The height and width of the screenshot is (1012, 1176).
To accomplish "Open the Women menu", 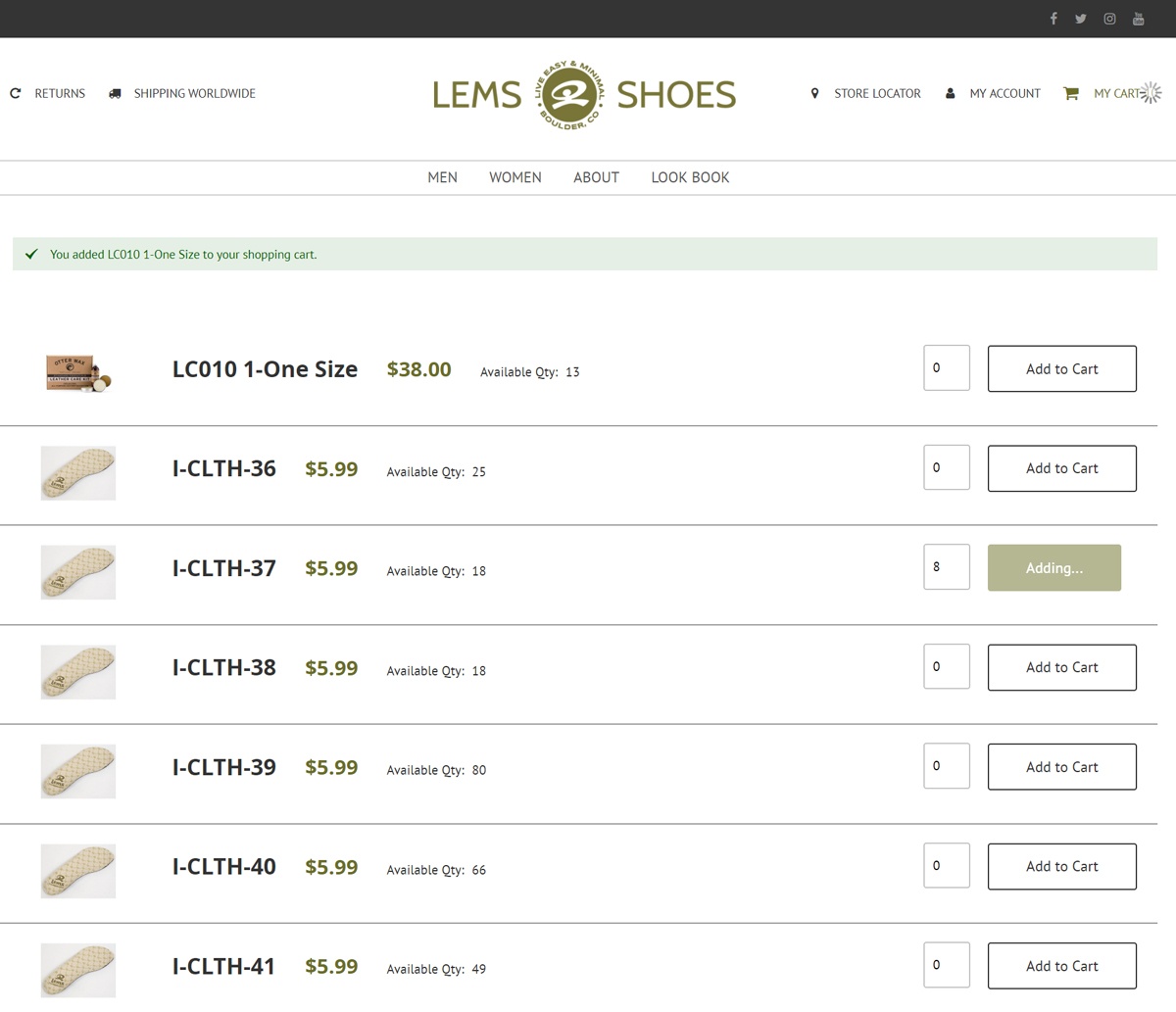I will (515, 177).
